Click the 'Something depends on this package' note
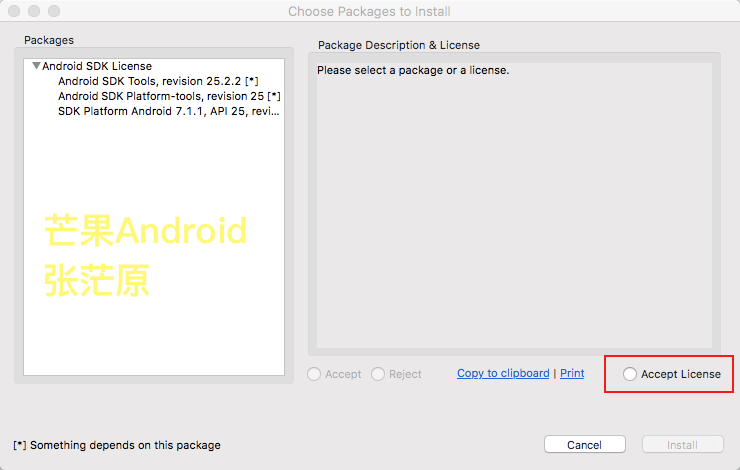Image resolution: width=740 pixels, height=470 pixels. point(117,445)
